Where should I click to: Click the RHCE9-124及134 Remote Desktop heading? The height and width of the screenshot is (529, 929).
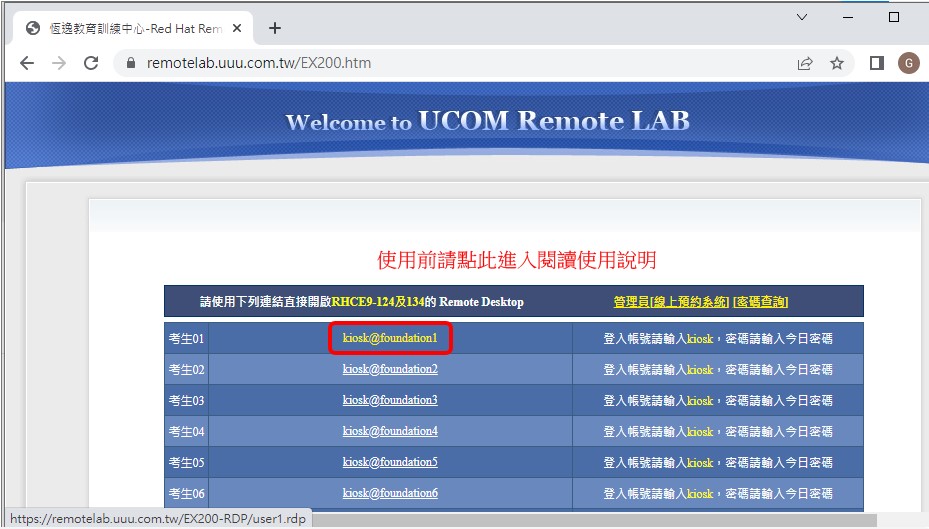click(361, 302)
